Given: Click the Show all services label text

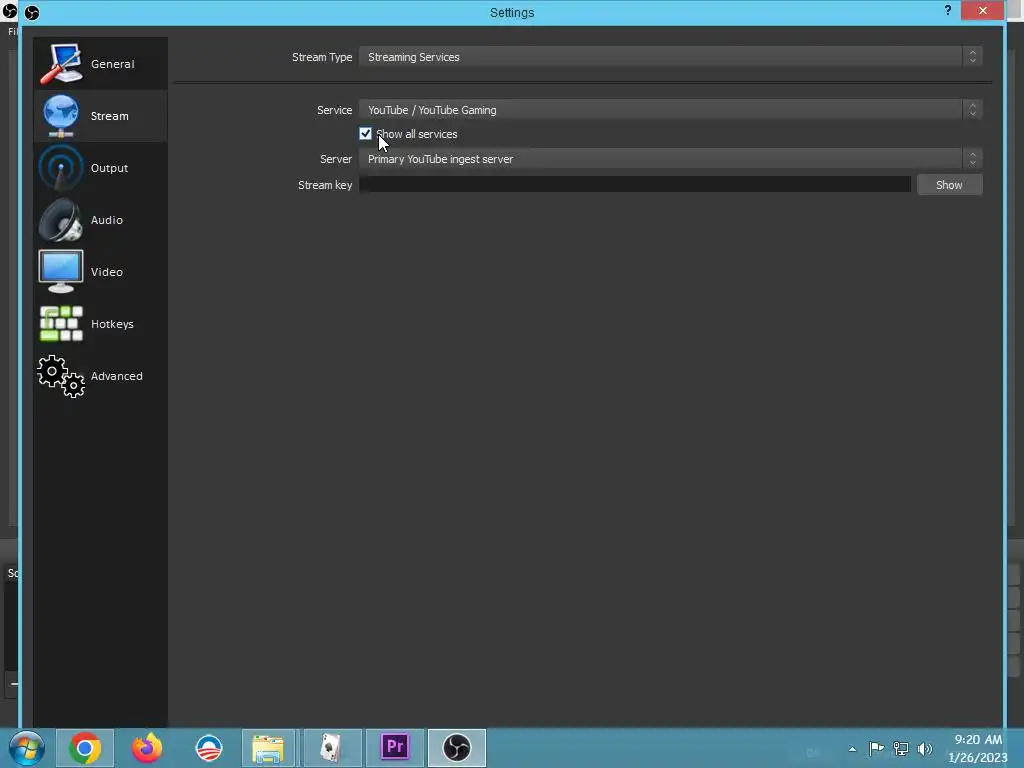Looking at the screenshot, I should 417,134.
